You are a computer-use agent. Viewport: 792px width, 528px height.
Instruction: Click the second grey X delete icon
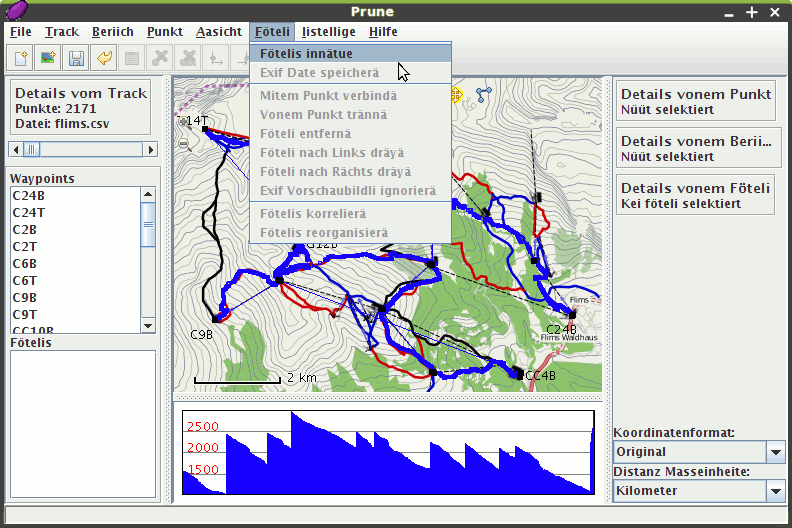[187, 58]
